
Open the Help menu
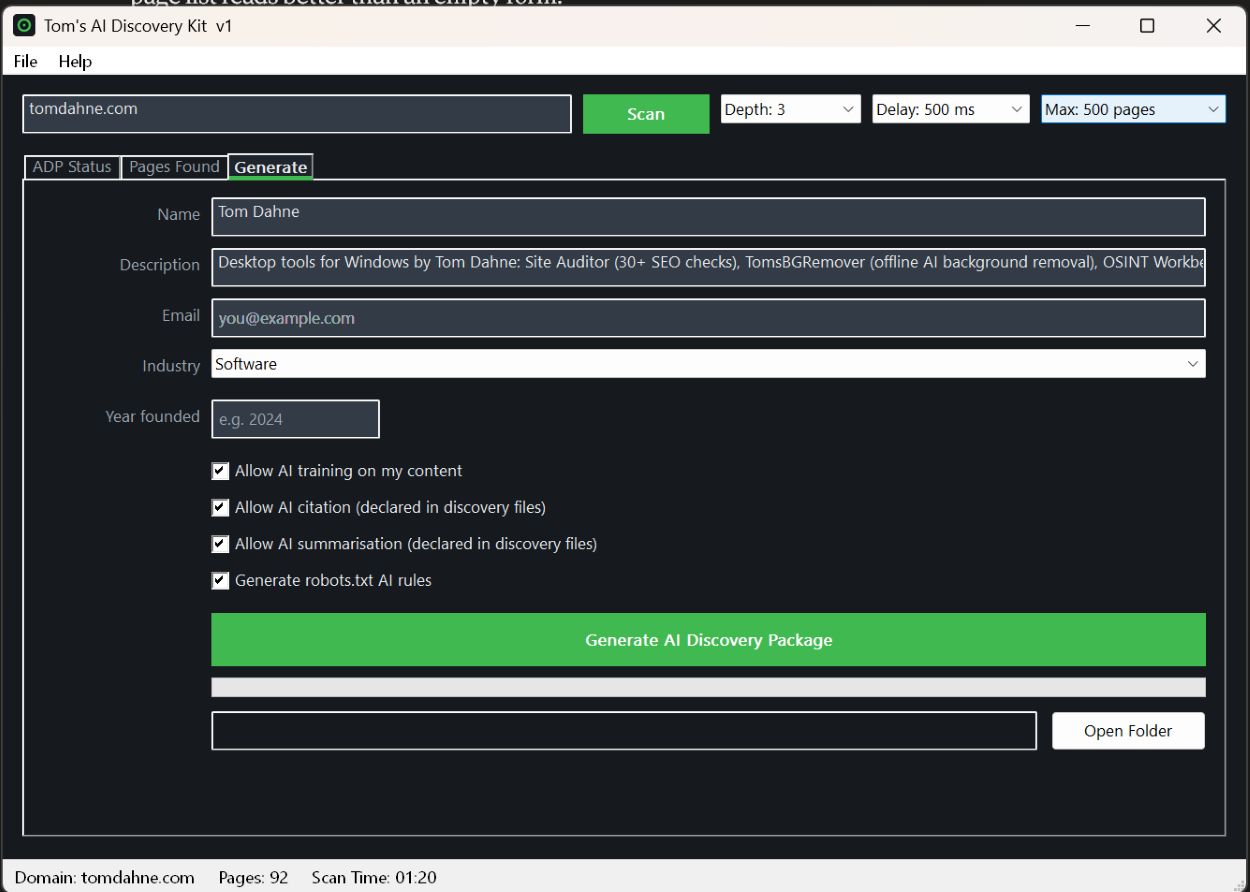click(75, 61)
